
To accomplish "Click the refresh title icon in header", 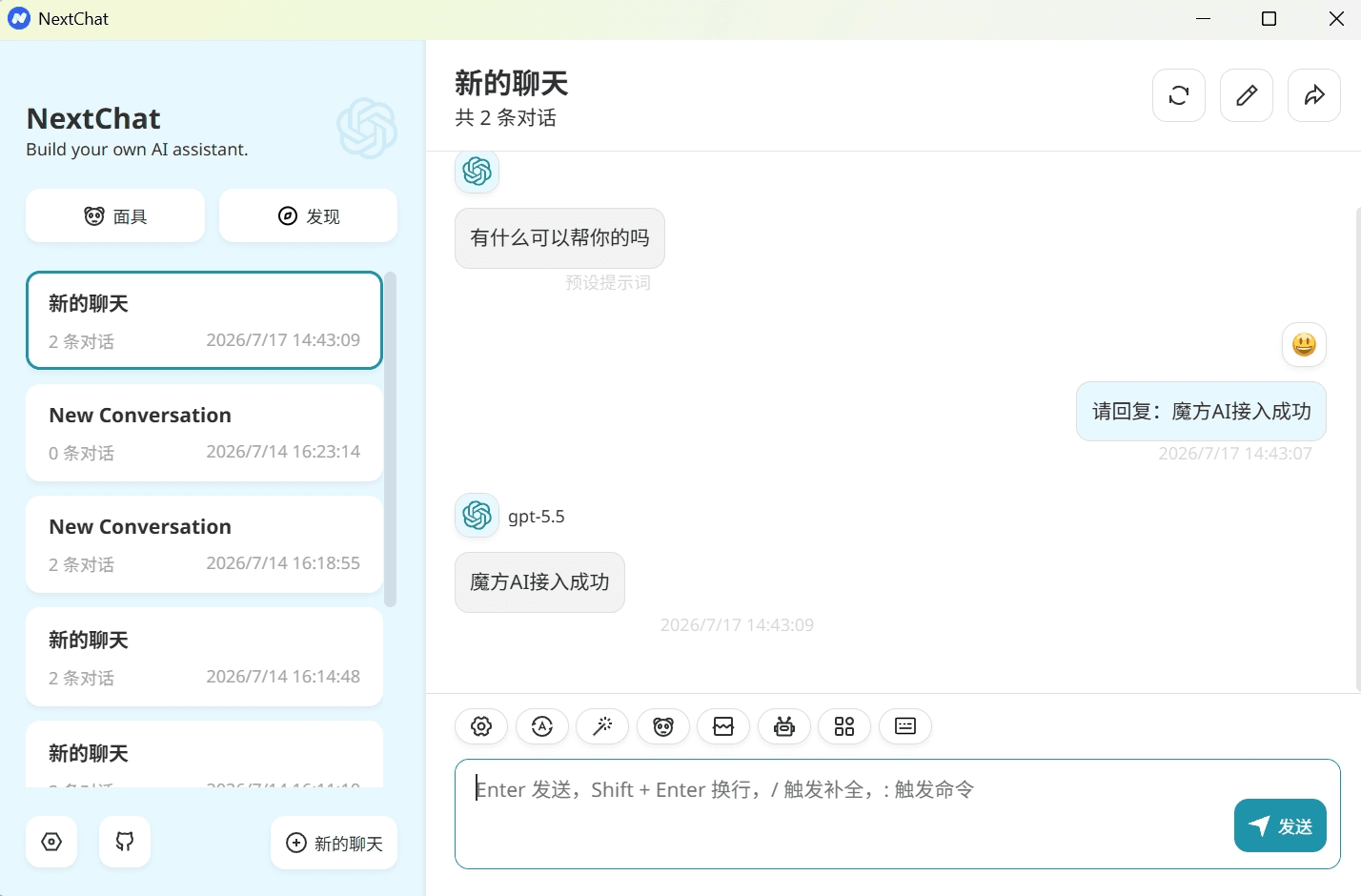I will 1179,95.
